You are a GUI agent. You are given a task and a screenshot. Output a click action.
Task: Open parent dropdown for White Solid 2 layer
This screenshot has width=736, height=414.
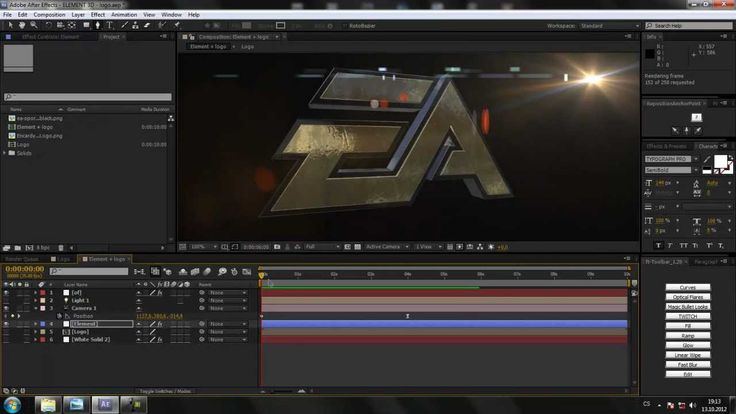pos(228,339)
